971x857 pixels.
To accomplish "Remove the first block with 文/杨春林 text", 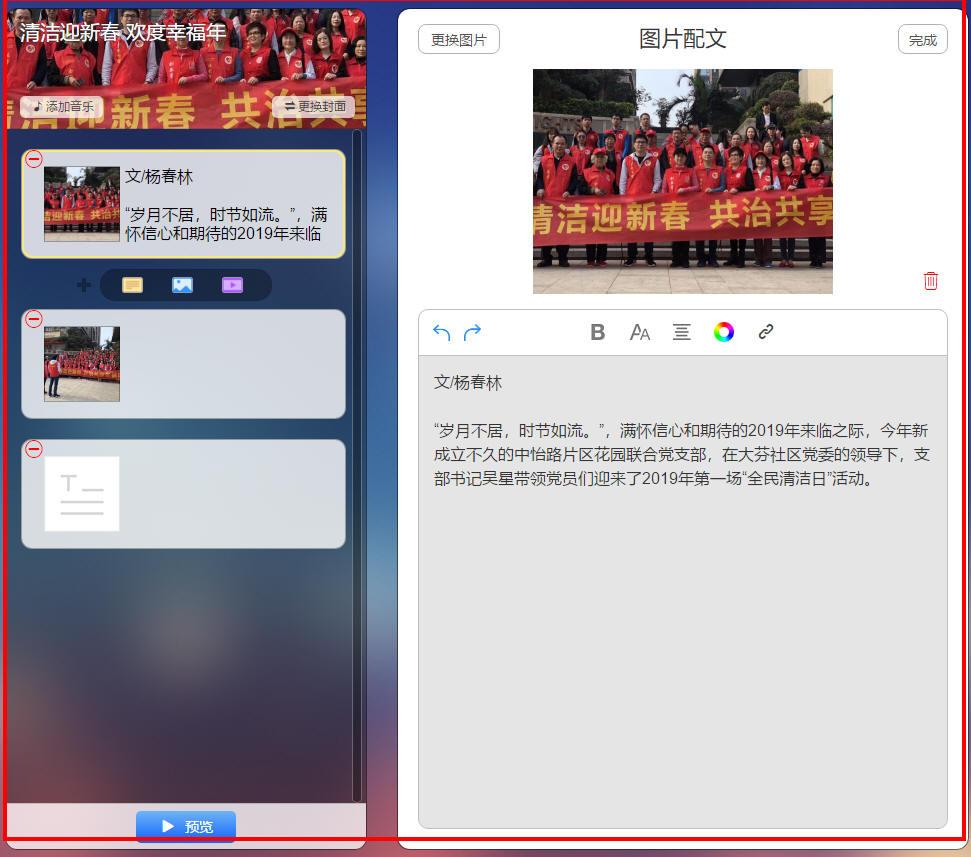I will (x=34, y=159).
